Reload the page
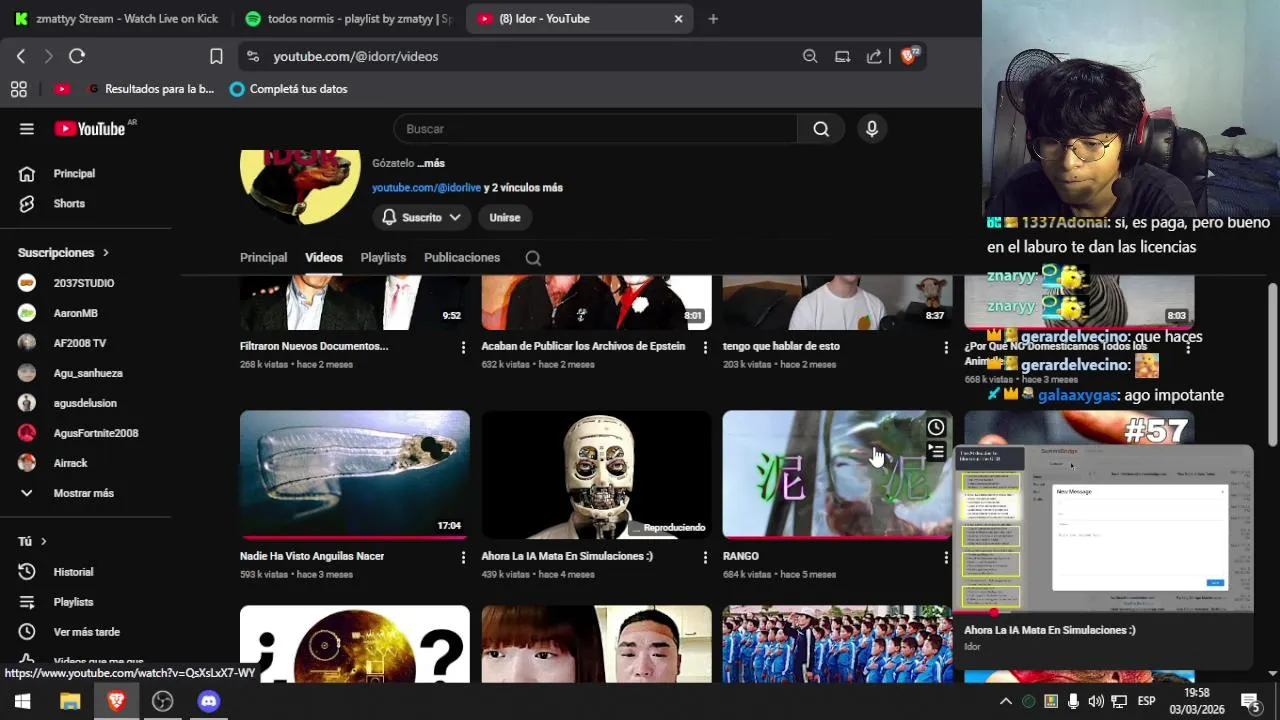 click(x=77, y=56)
